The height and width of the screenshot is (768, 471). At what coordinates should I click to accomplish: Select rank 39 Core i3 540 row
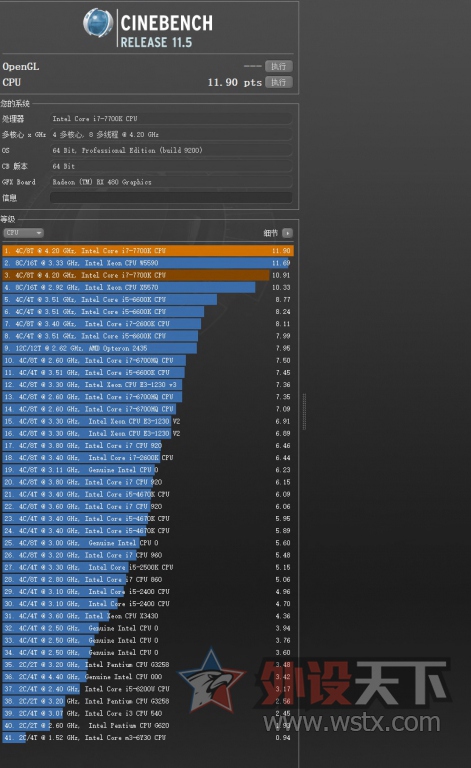click(x=148, y=714)
